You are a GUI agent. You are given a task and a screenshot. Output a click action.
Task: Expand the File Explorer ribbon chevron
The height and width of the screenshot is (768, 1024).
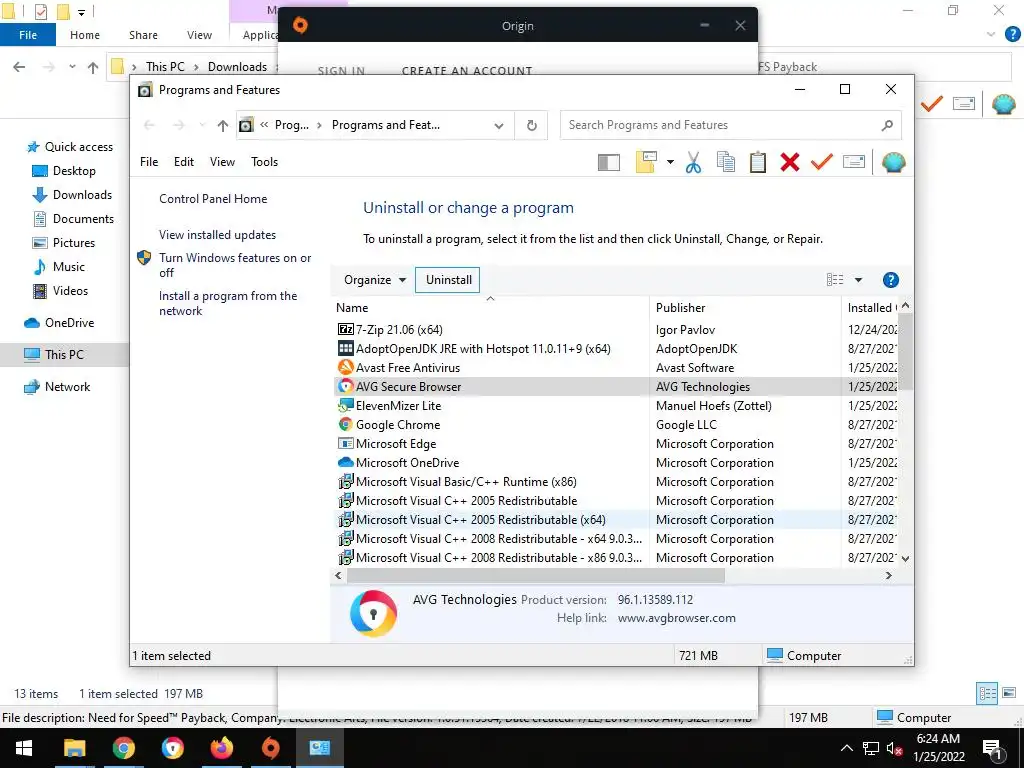click(991, 35)
